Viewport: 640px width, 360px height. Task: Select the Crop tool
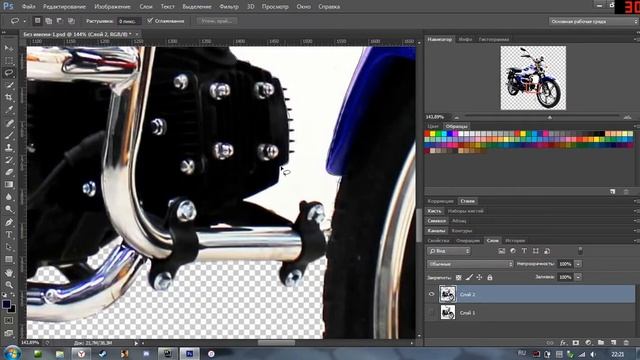pos(9,98)
